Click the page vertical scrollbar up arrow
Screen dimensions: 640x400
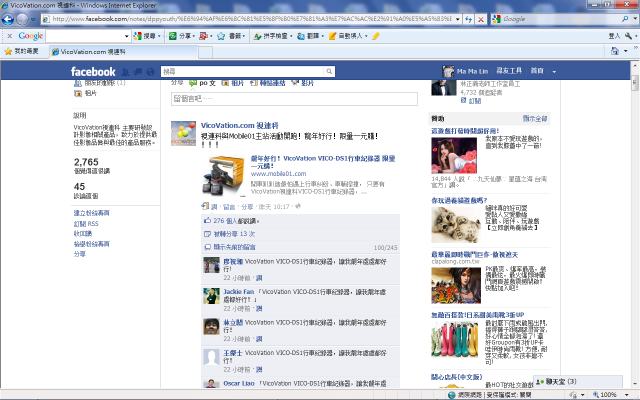tap(635, 65)
